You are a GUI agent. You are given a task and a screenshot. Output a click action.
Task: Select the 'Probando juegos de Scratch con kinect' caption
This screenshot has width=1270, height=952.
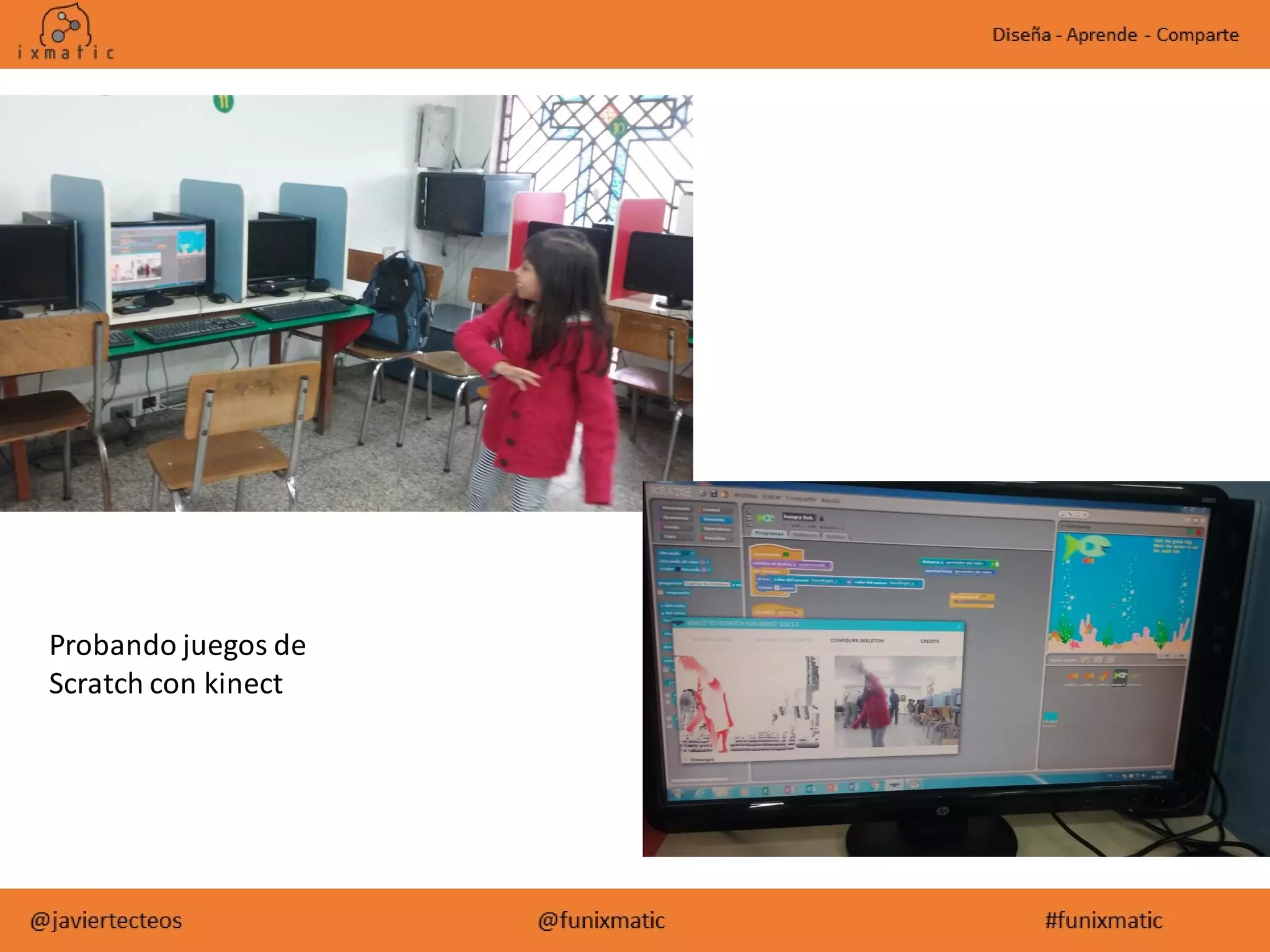tap(177, 664)
